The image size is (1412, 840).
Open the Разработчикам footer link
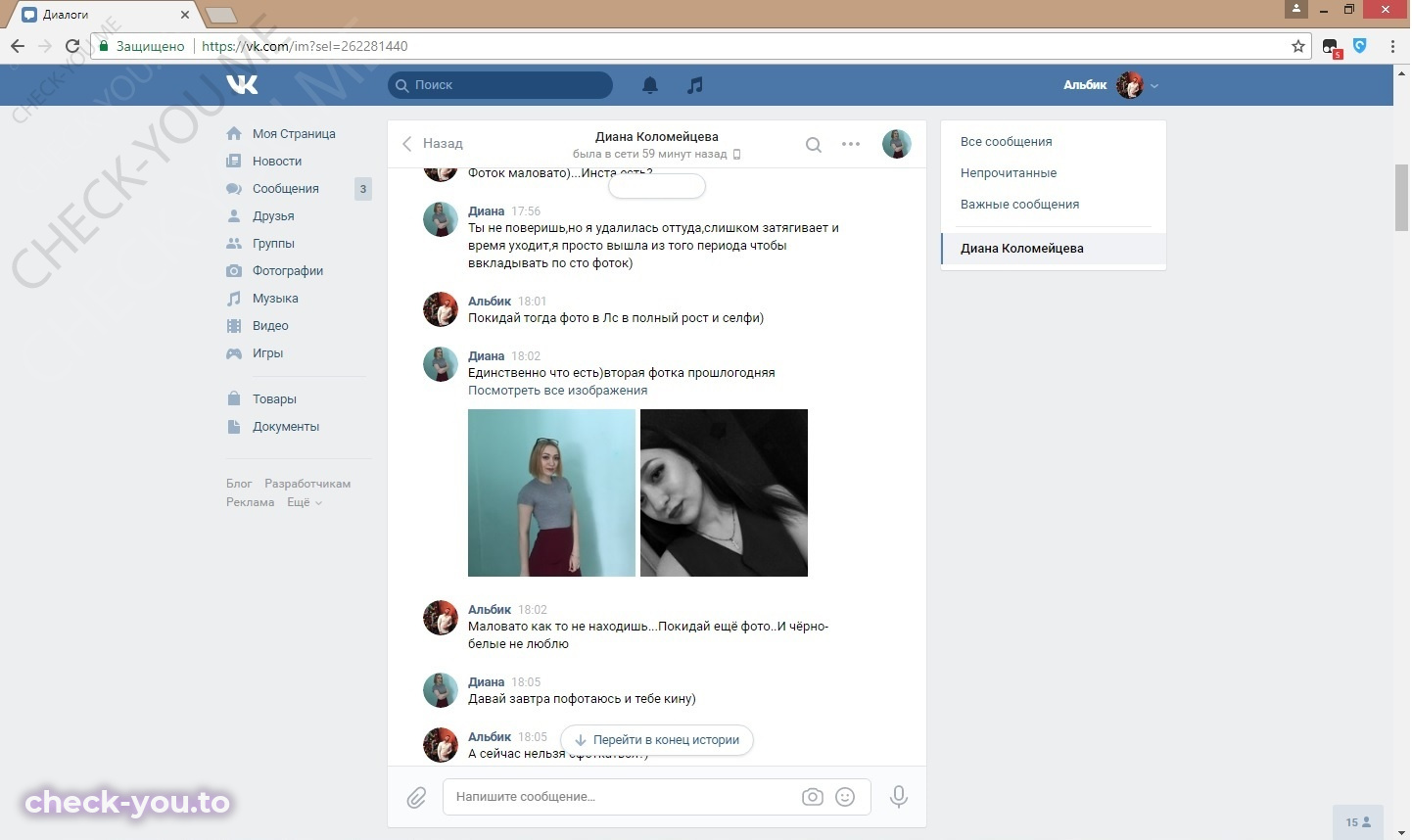point(307,484)
